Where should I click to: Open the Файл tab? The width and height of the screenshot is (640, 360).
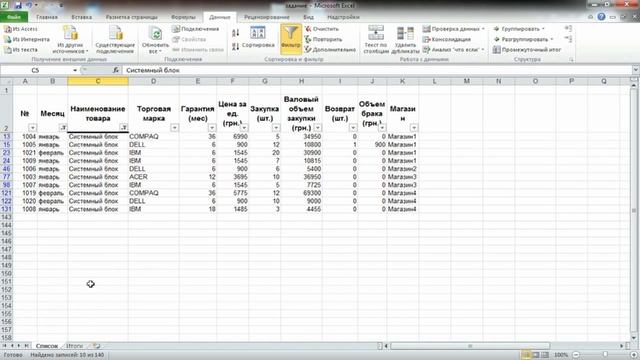pyautogui.click(x=14, y=17)
